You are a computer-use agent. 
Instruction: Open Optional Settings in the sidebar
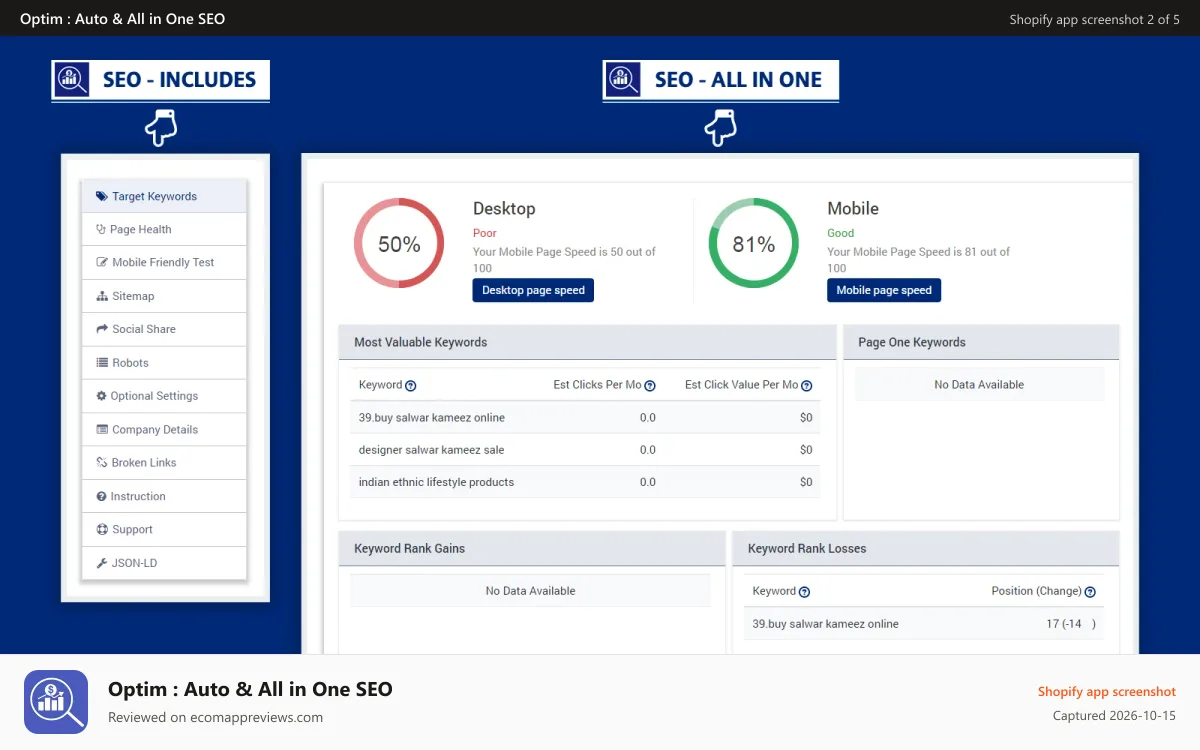pos(164,396)
